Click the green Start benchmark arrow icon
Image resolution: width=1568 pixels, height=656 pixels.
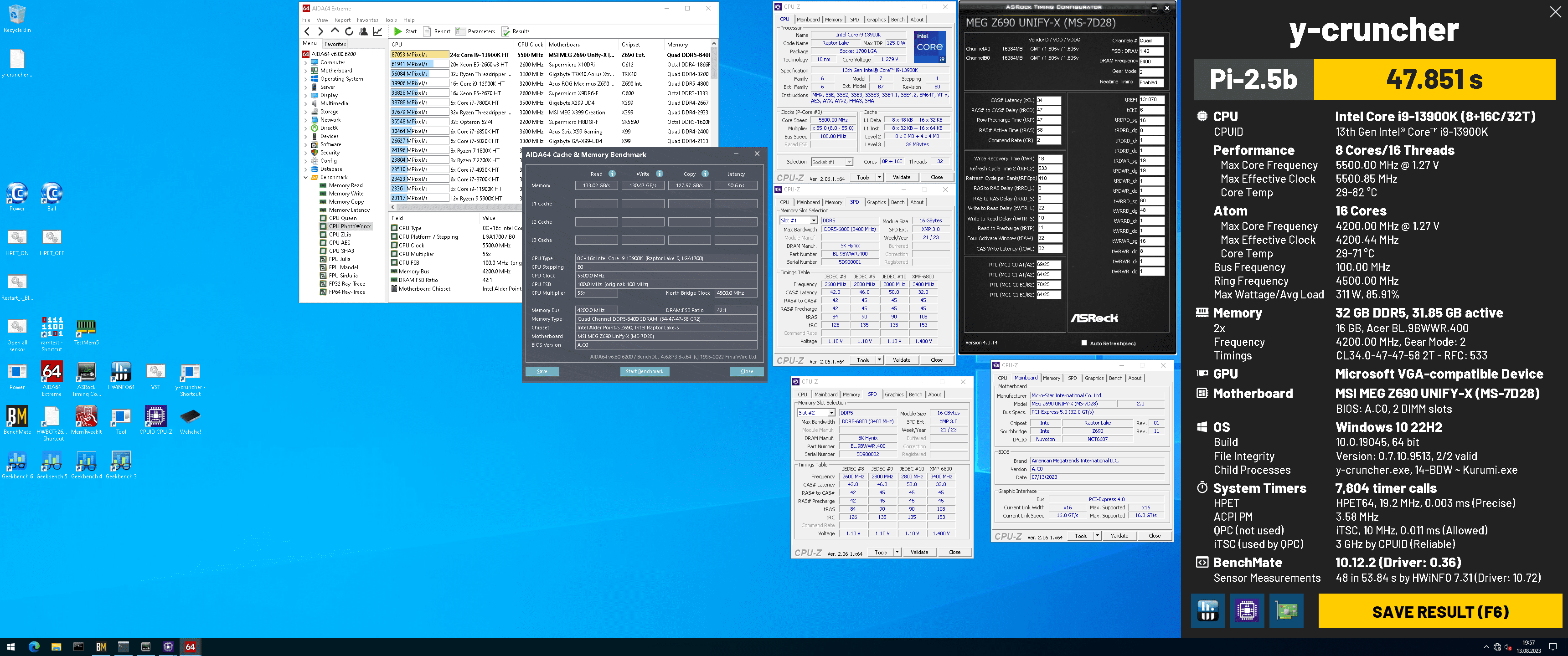pos(397,31)
